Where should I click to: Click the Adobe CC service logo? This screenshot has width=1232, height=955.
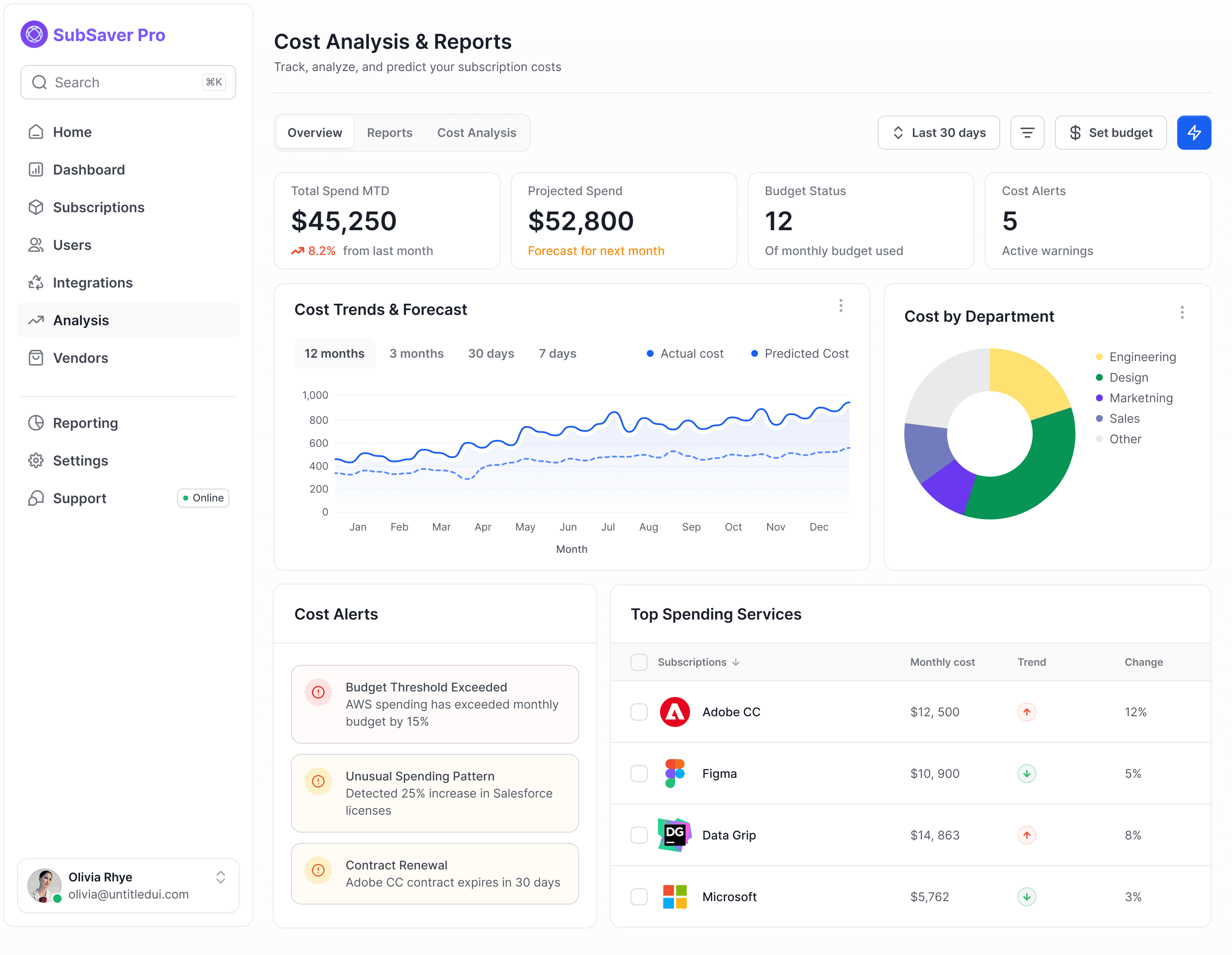pyautogui.click(x=675, y=712)
